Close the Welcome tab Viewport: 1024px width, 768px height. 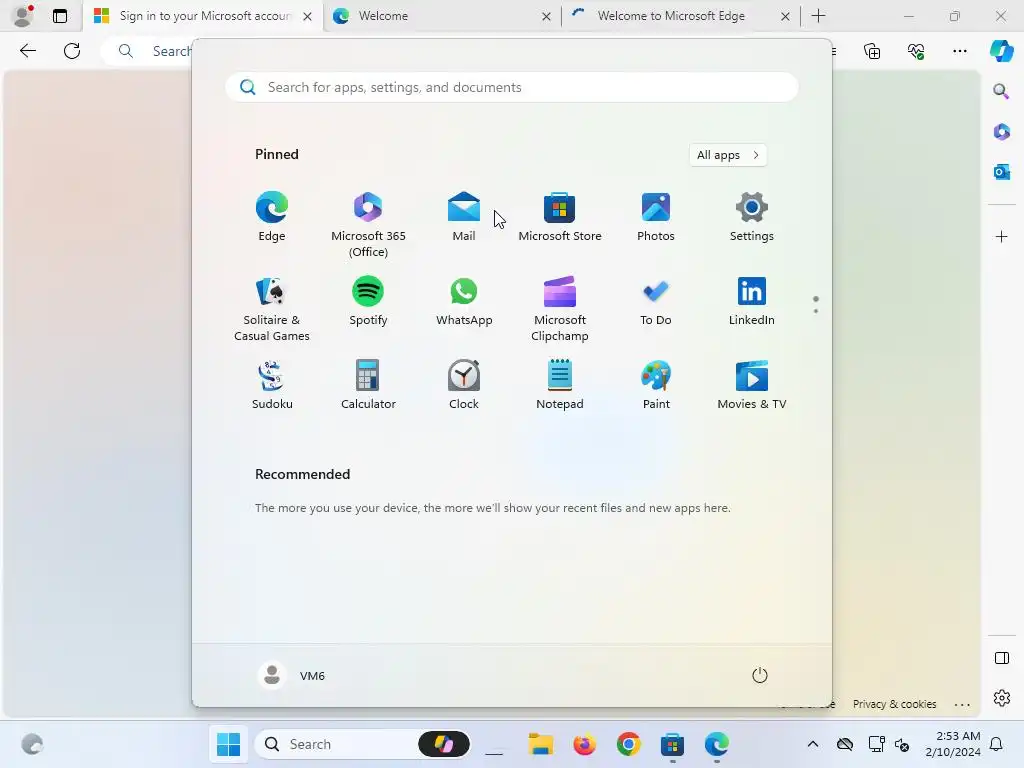546,16
